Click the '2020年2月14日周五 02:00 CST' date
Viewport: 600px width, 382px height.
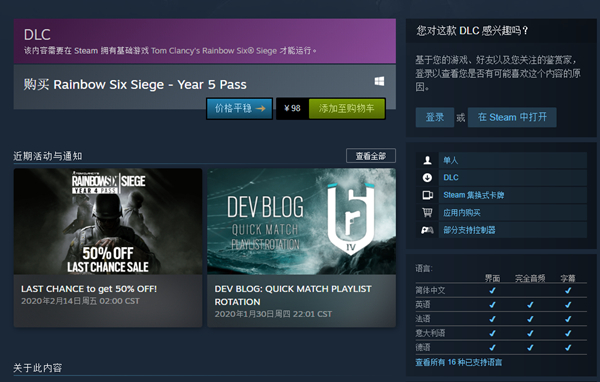coord(80,301)
